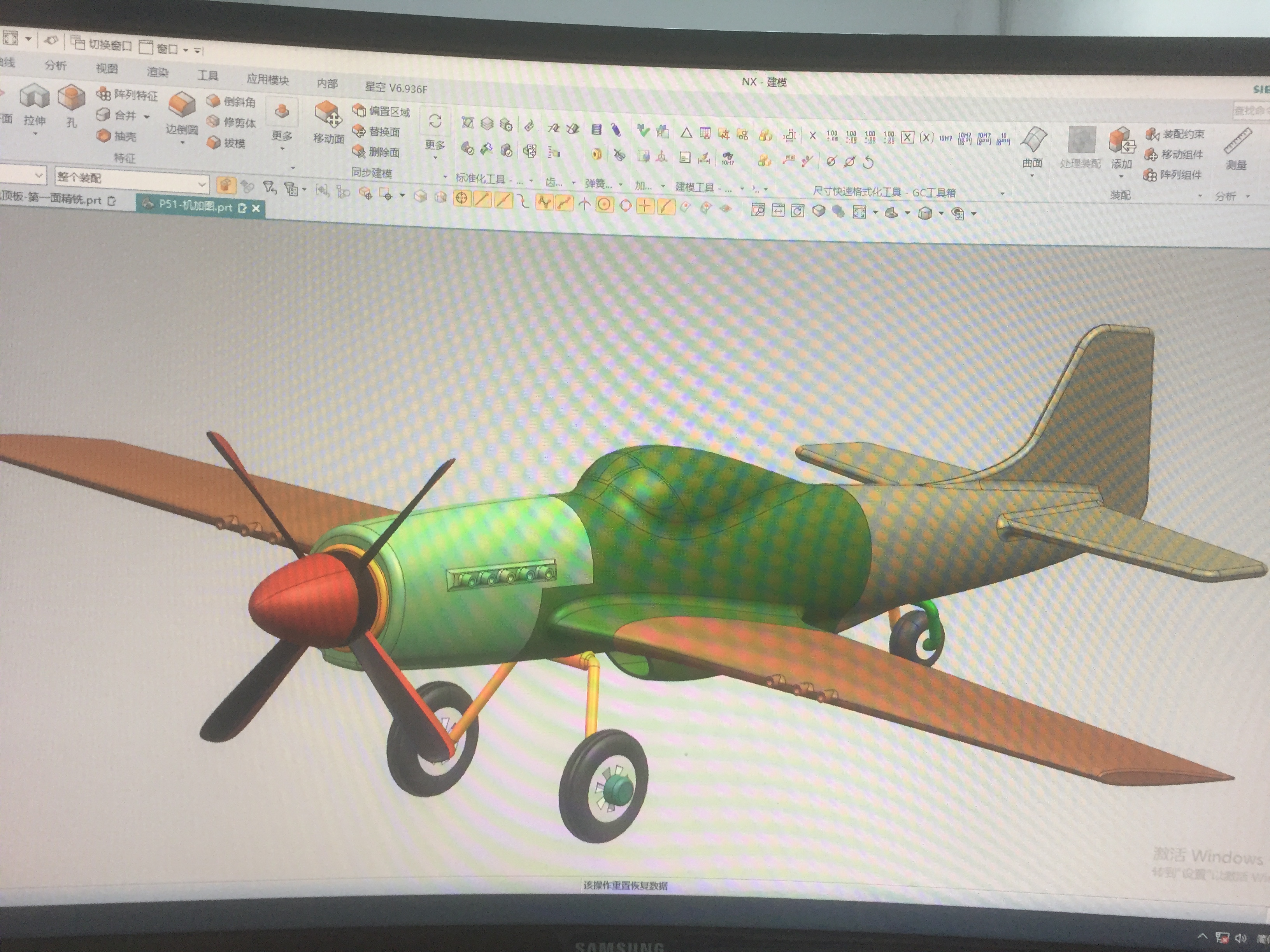Click the triangle icon in 建模工具 group
The image size is (1270, 952).
pos(686,133)
